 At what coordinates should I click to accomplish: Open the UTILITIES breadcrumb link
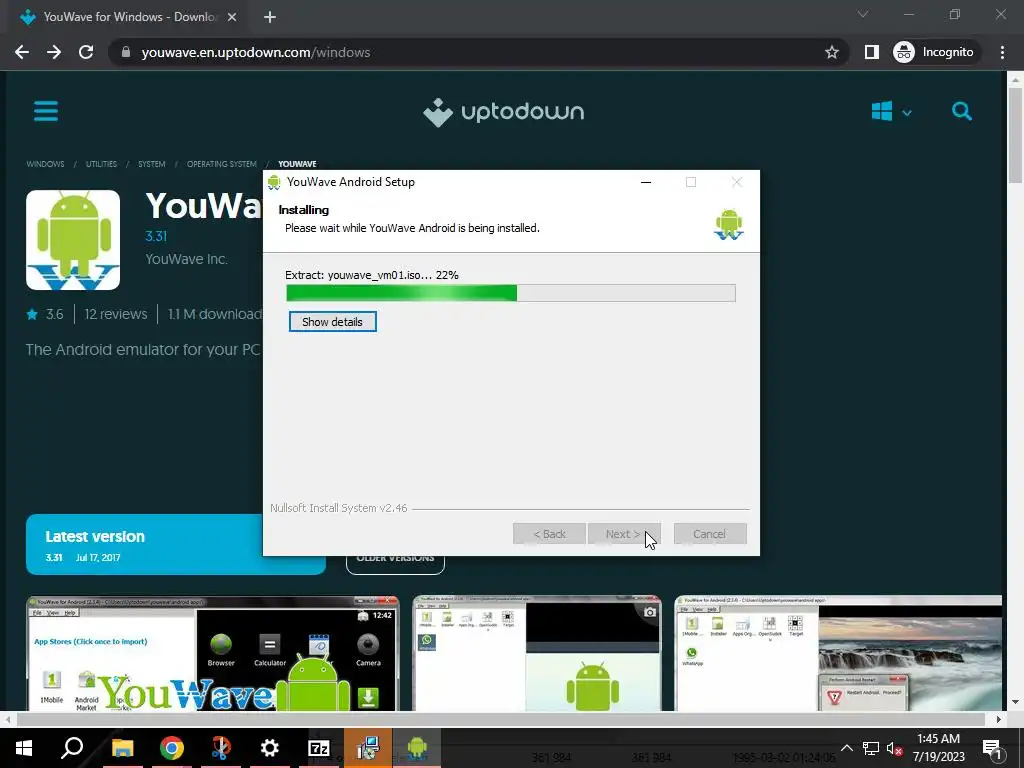pyautogui.click(x=101, y=164)
